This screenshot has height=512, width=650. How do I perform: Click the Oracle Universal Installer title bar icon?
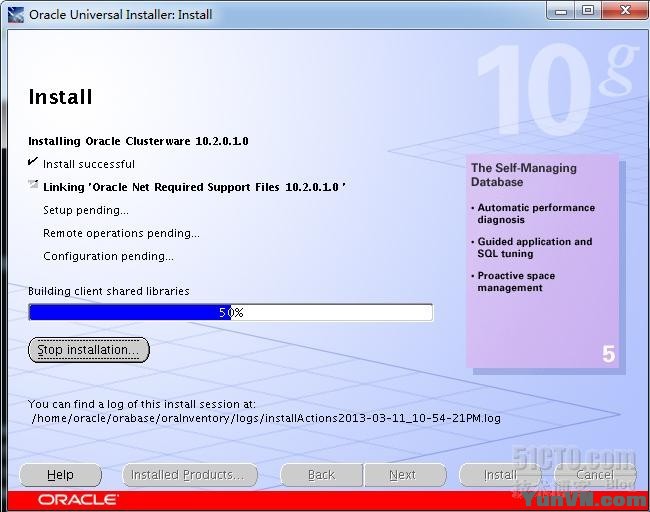[16, 15]
